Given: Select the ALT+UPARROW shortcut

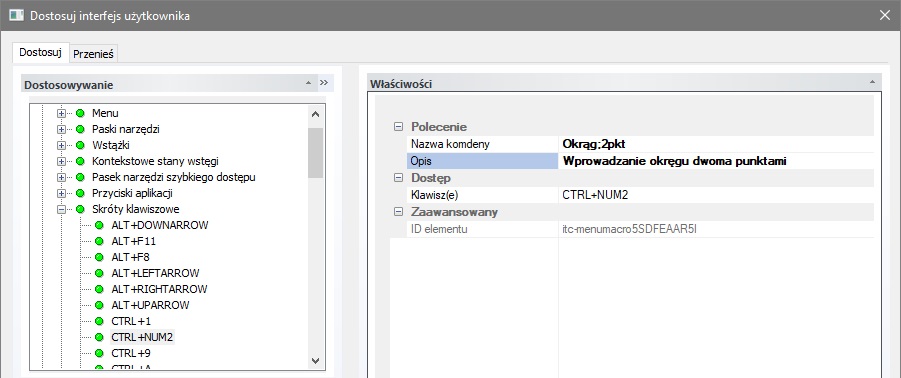Looking at the screenshot, I should (150, 305).
